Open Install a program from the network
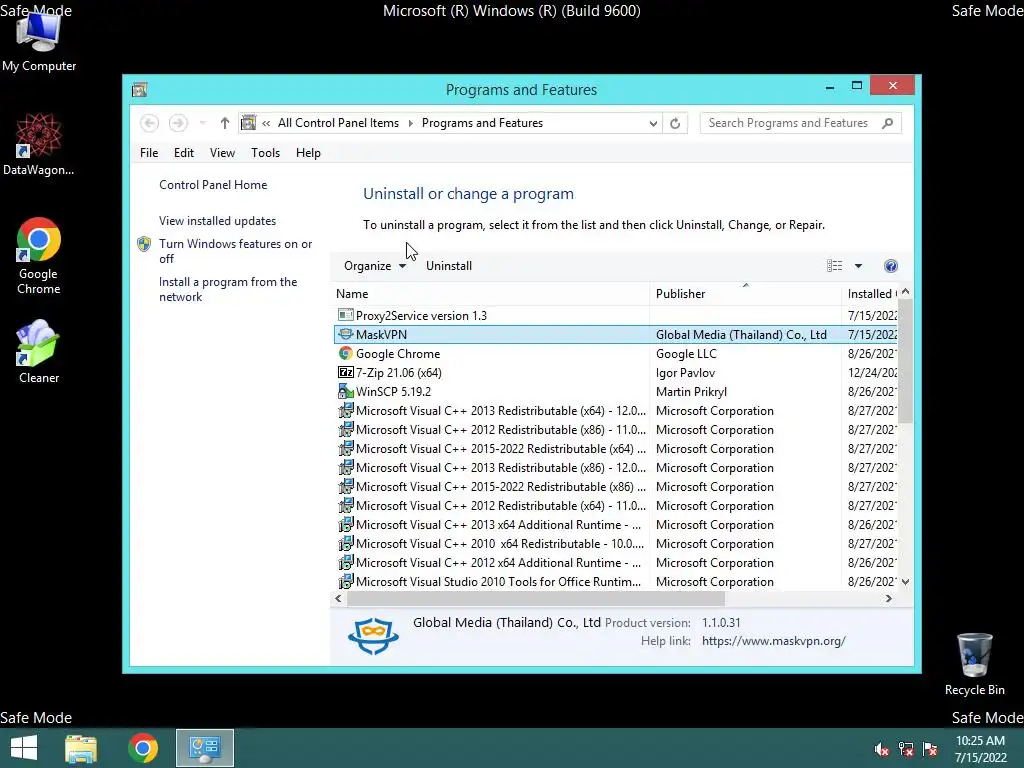The image size is (1024, 768). click(x=228, y=289)
